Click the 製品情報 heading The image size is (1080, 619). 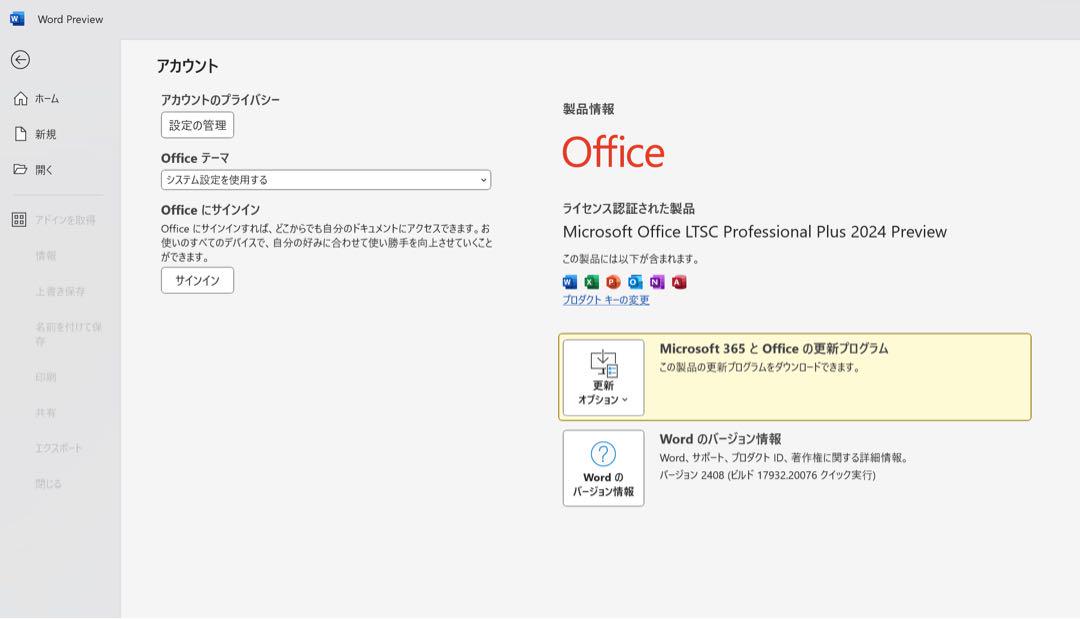(x=589, y=109)
